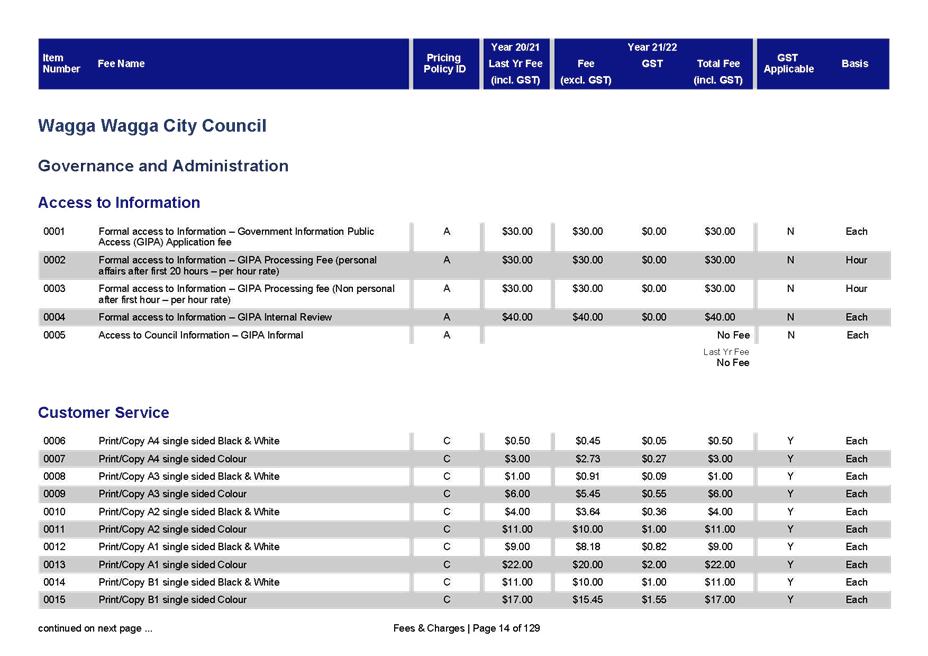Click the $5.45 fee excluding GST
The width and height of the screenshot is (928, 656).
pos(588,494)
